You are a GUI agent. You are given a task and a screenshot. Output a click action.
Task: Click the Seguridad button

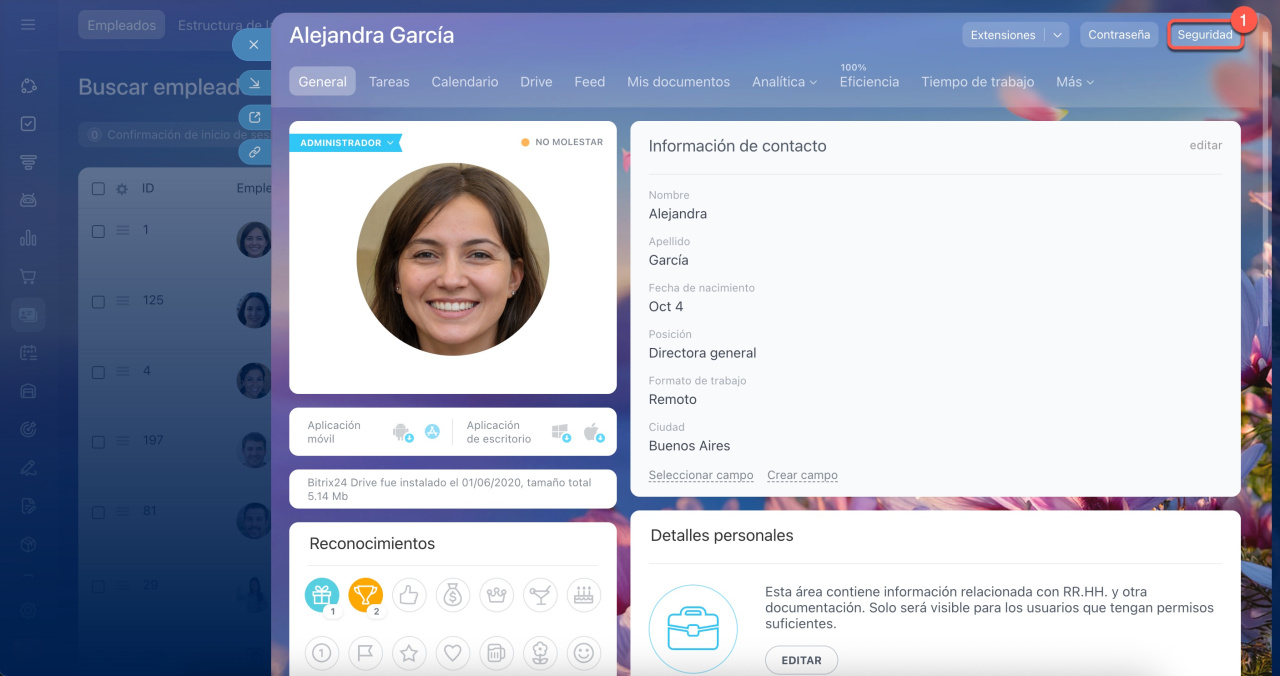tap(1205, 35)
